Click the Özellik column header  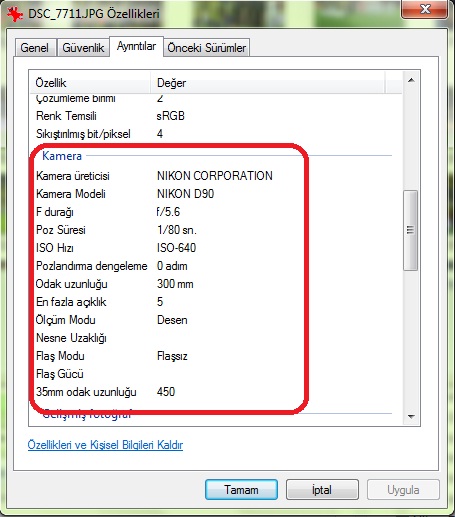tap(90, 83)
